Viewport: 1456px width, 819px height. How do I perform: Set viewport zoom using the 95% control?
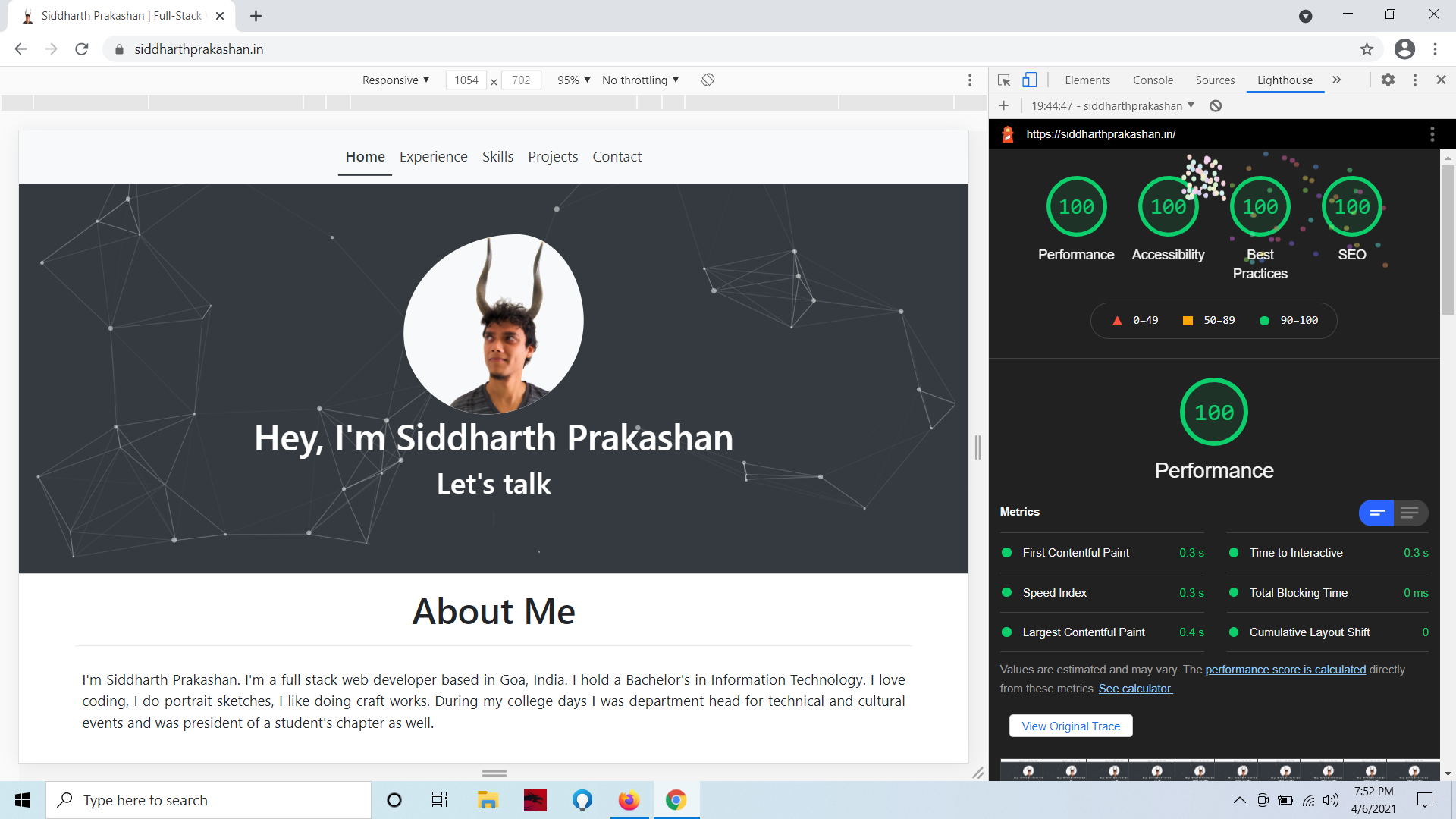[x=573, y=80]
